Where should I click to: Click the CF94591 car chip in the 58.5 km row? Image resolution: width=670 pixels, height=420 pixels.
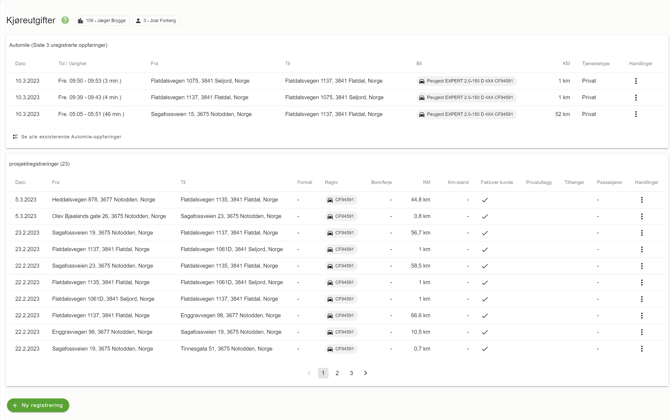coord(341,266)
